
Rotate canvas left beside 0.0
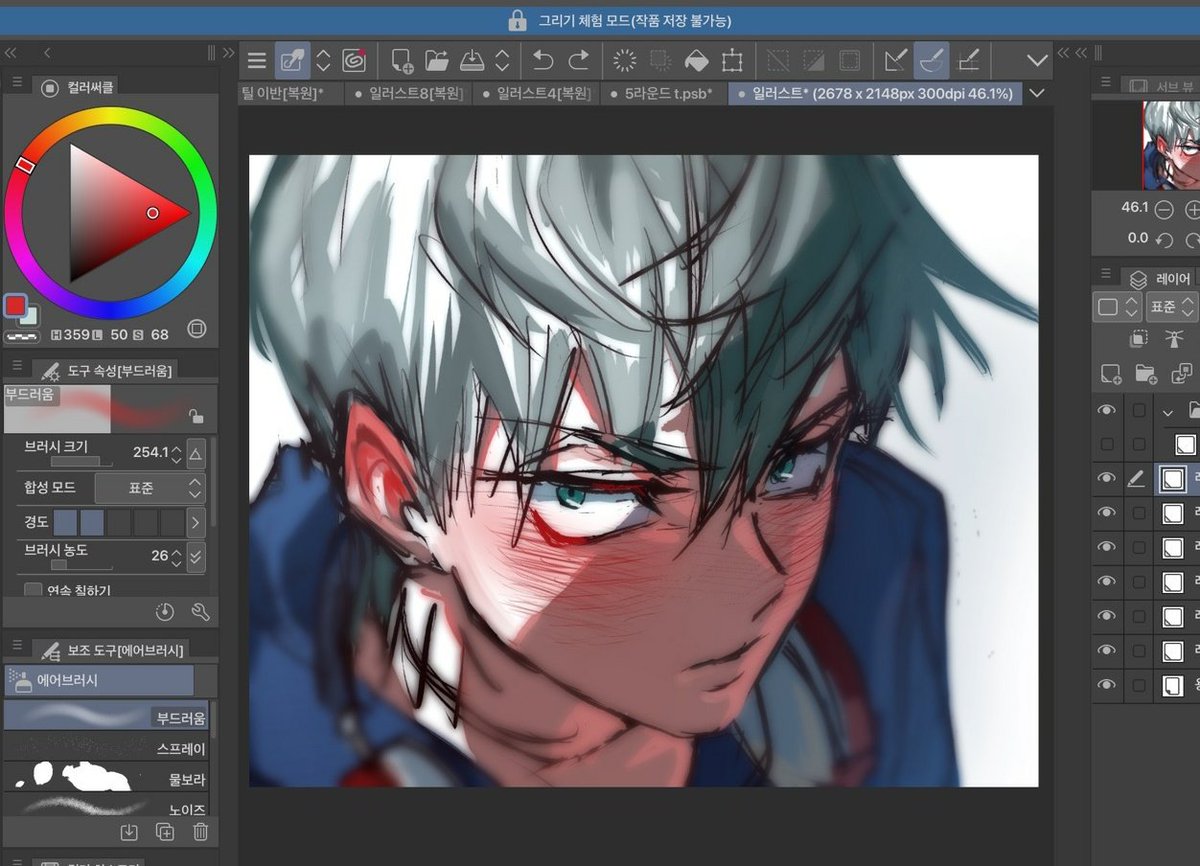(1163, 239)
